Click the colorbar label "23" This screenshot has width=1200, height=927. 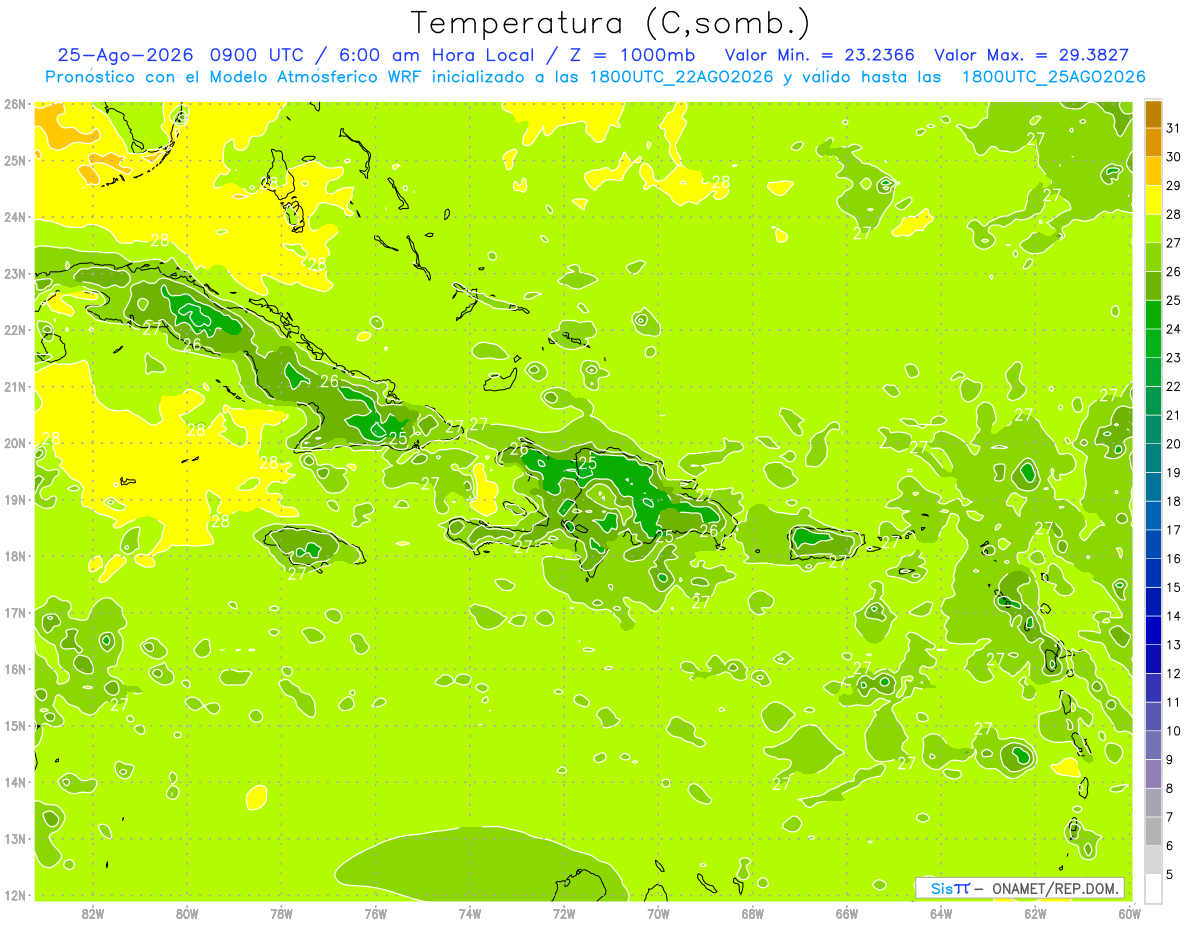pyautogui.click(x=1174, y=357)
